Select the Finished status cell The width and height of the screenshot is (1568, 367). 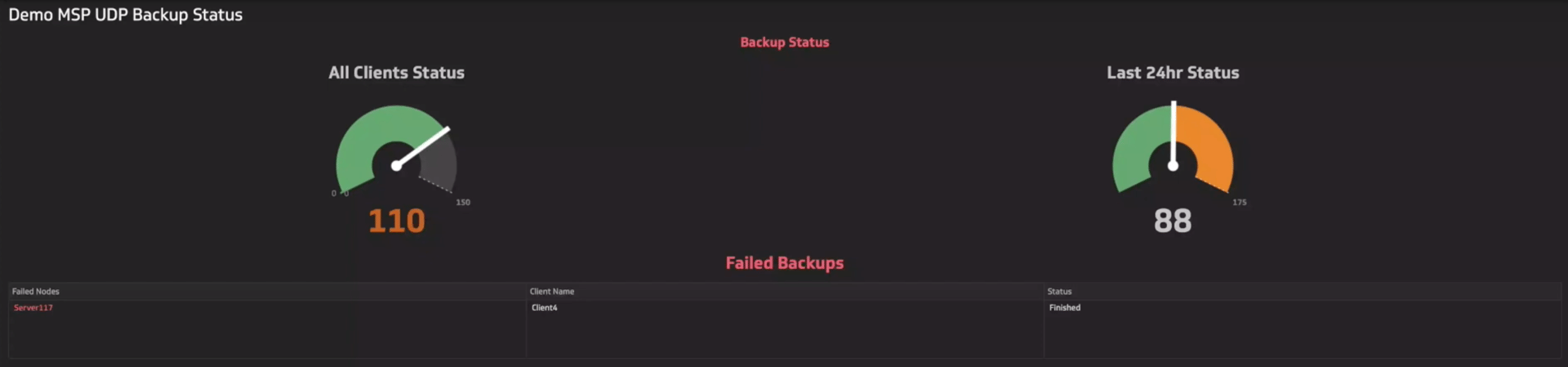point(1065,307)
